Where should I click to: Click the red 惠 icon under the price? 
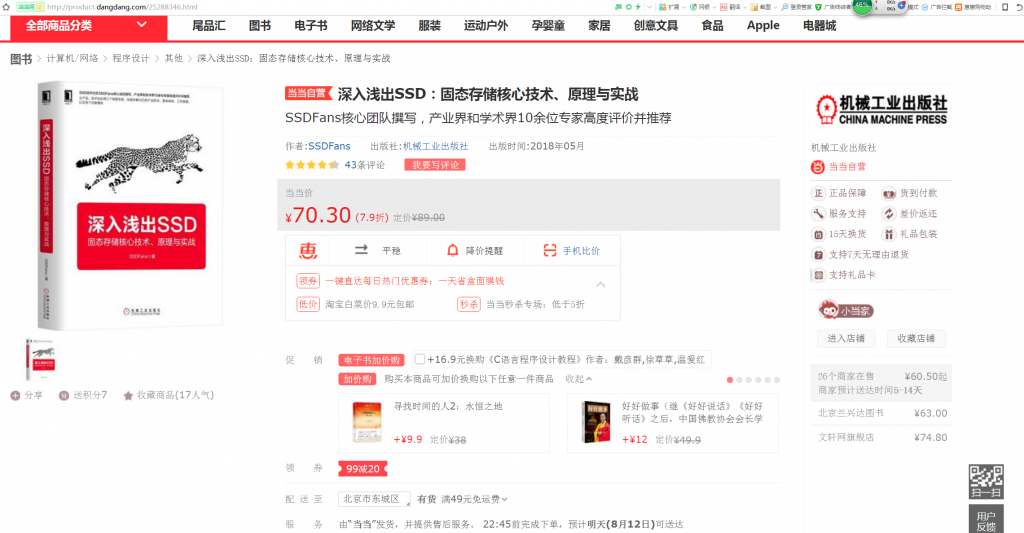(308, 250)
